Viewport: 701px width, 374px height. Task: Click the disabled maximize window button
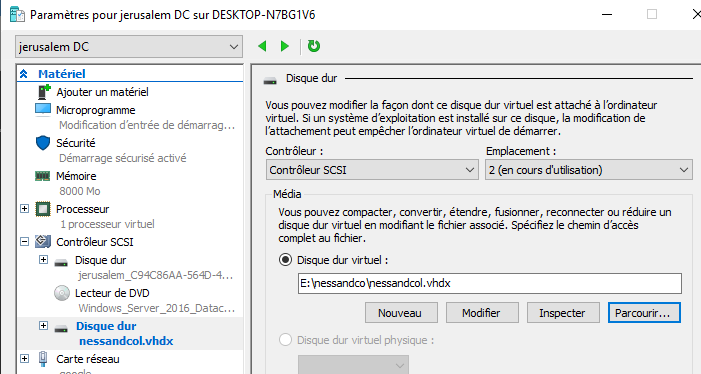[652, 14]
